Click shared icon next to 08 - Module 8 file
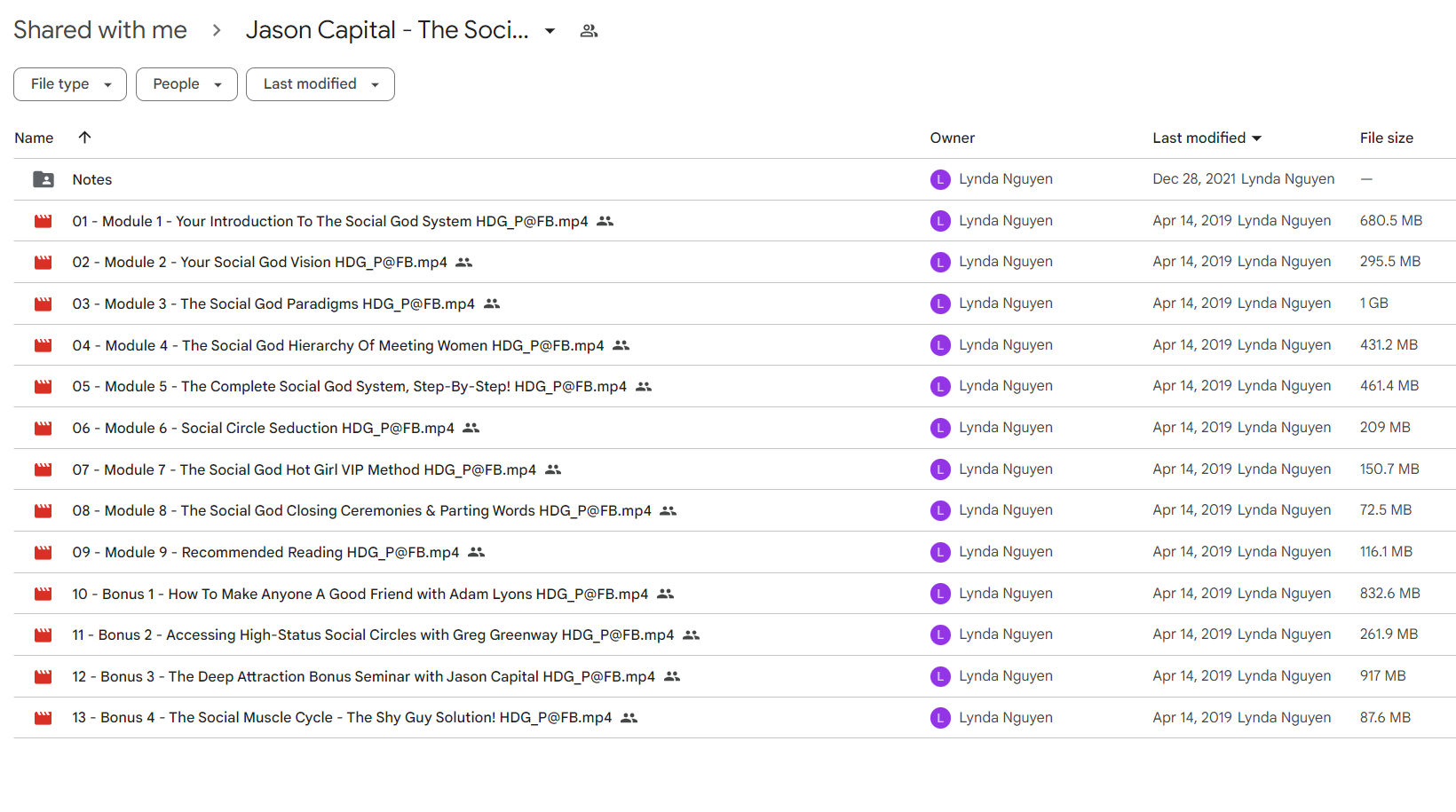Screen dimensions: 1456x812 669,511
